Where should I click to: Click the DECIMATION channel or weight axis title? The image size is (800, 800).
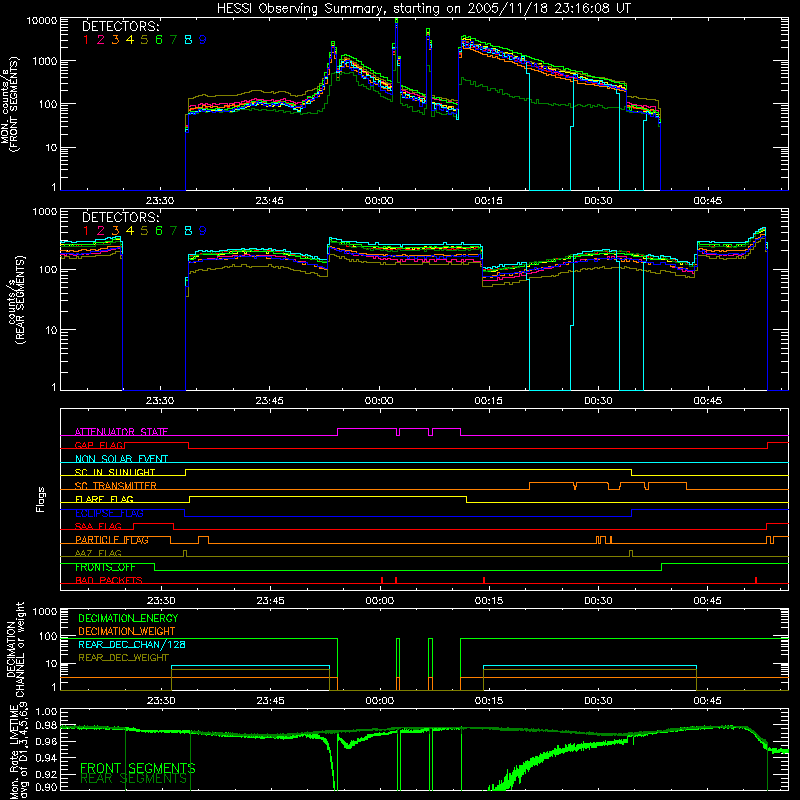15,649
